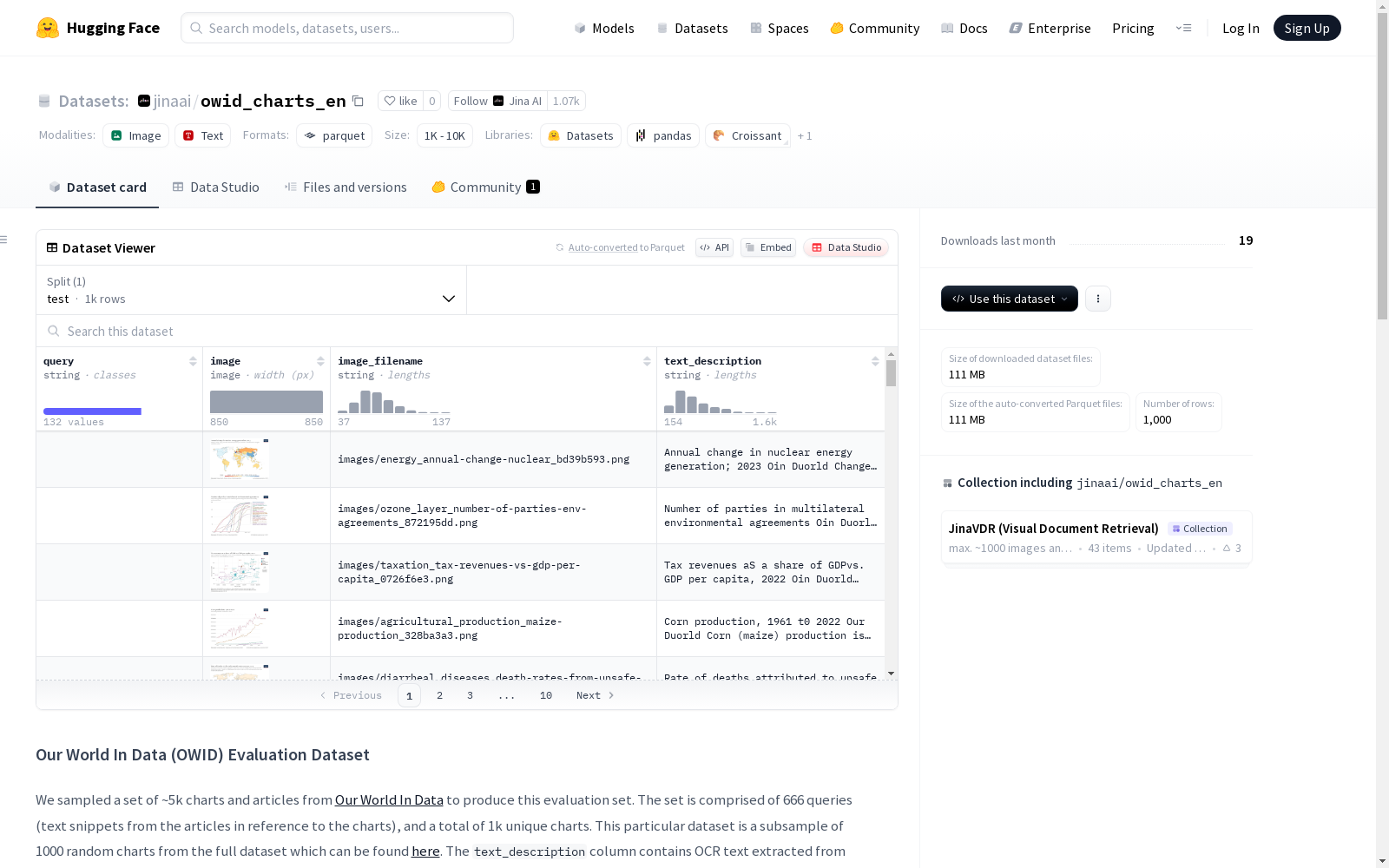1389x868 pixels.
Task: Click the query column class distribution bar
Action: (92, 411)
